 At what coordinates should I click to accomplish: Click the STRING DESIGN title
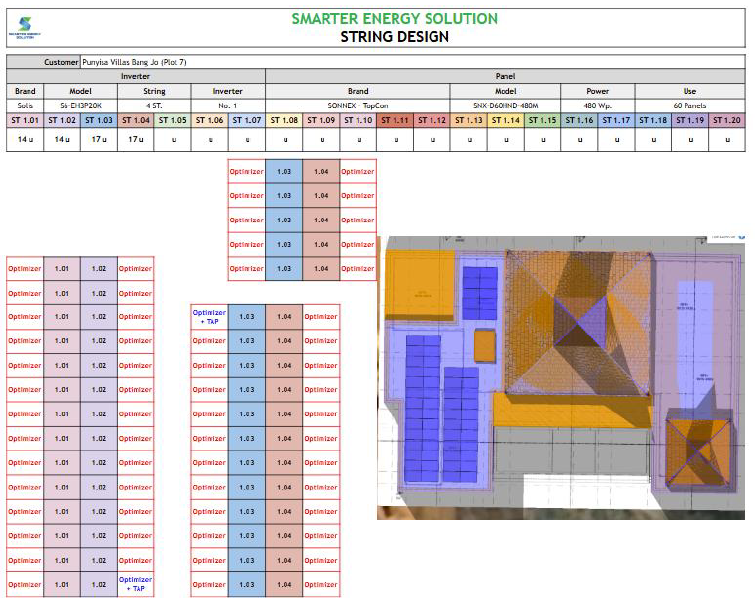(394, 37)
